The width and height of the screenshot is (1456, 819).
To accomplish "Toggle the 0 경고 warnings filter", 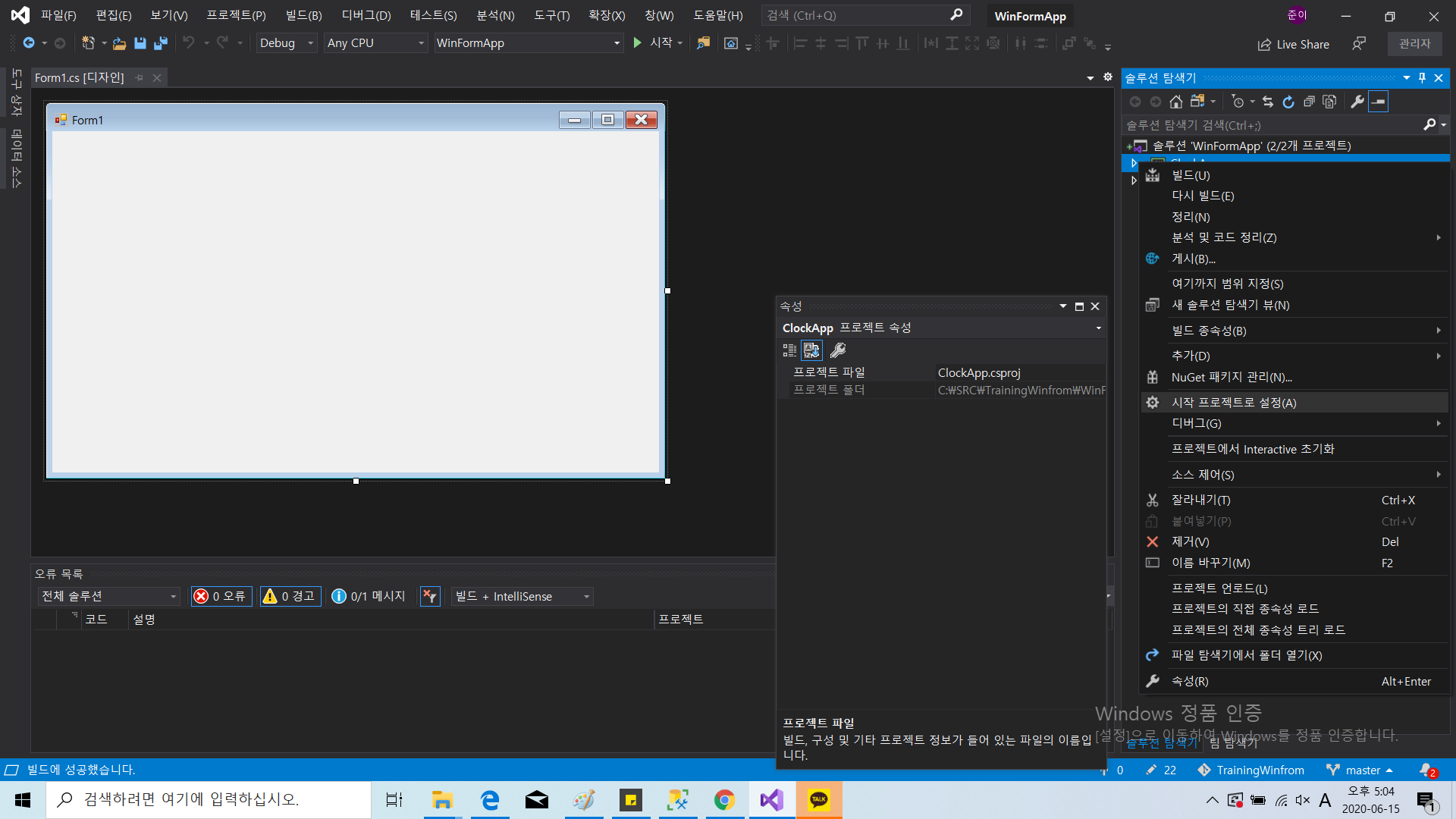I will [290, 597].
